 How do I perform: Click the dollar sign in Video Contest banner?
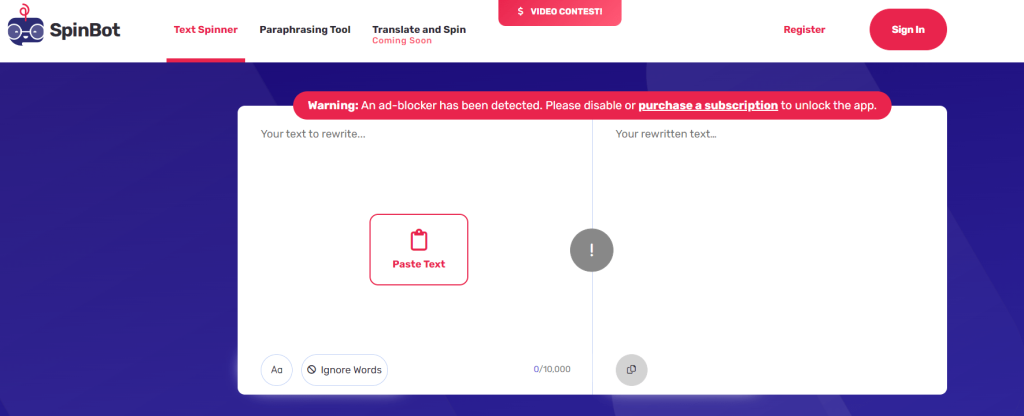tap(520, 12)
